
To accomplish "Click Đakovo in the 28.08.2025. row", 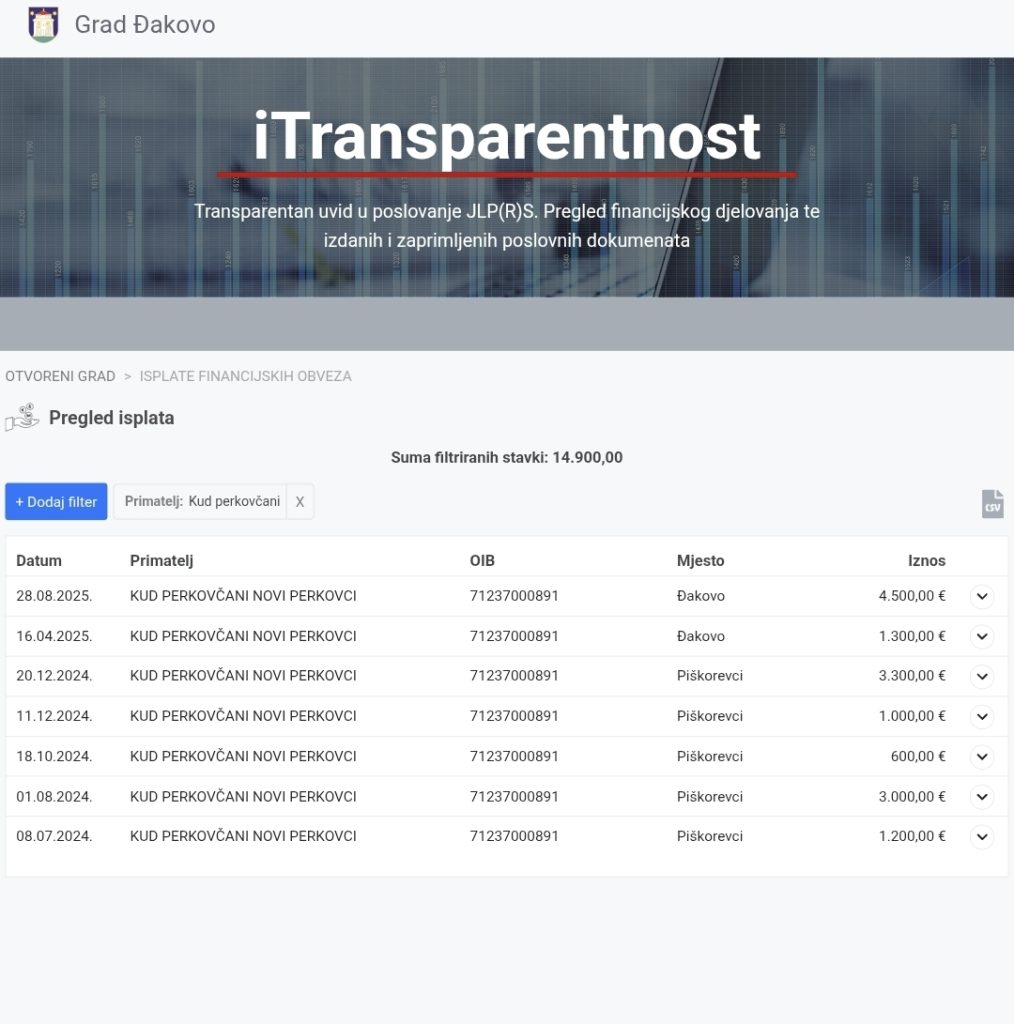I will click(x=701, y=596).
